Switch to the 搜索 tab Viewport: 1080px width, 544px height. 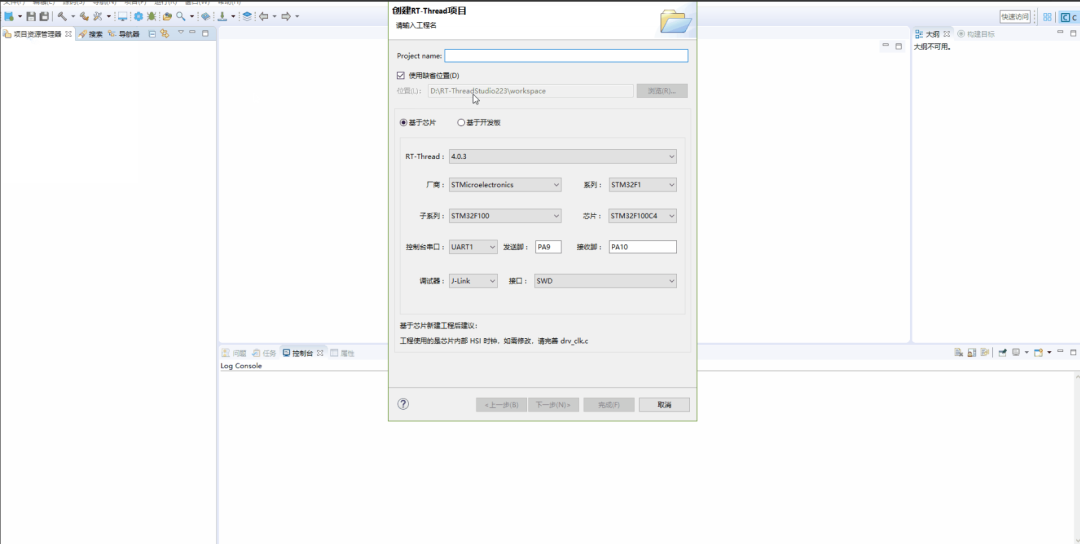(x=94, y=34)
